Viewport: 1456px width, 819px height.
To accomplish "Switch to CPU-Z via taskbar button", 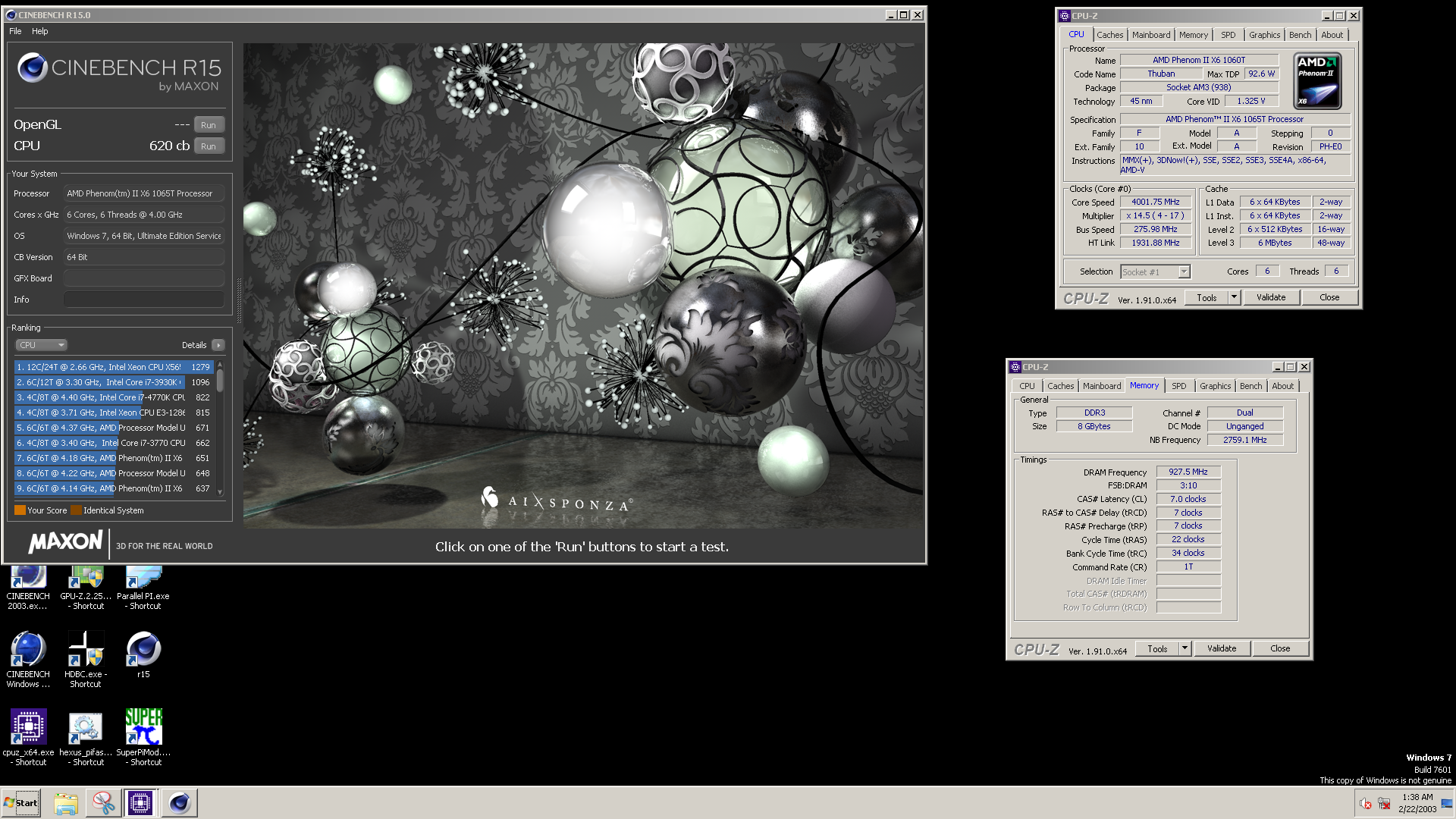I will click(141, 803).
